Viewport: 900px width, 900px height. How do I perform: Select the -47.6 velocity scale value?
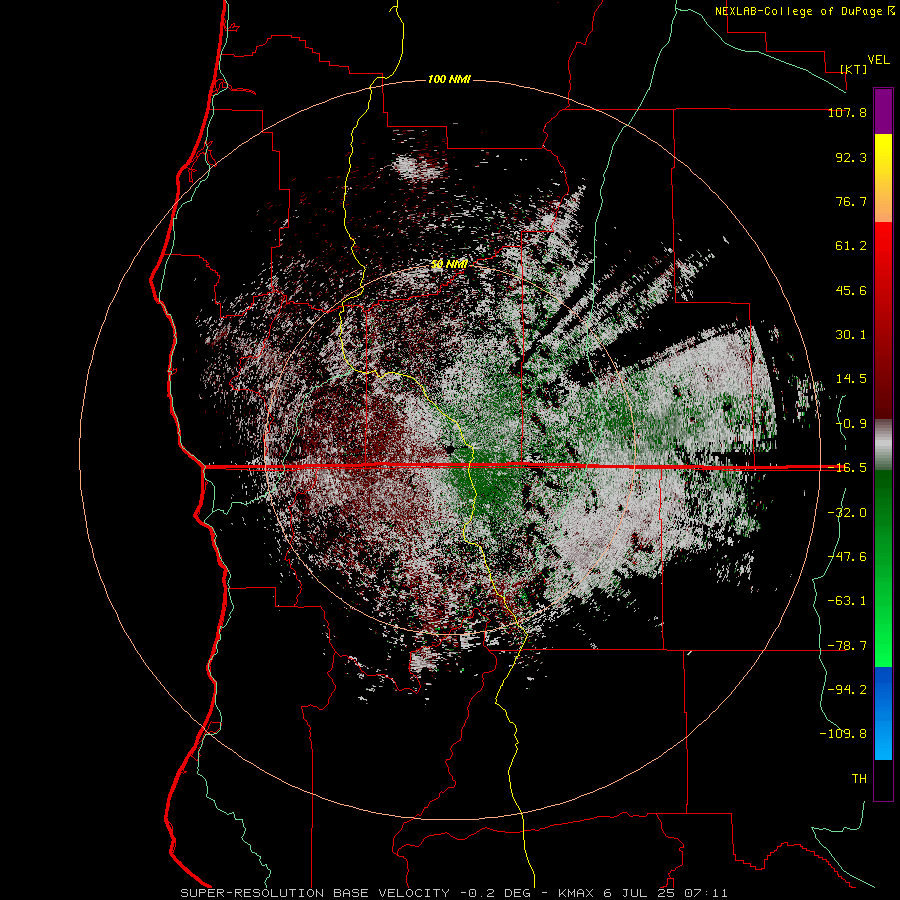tap(847, 557)
